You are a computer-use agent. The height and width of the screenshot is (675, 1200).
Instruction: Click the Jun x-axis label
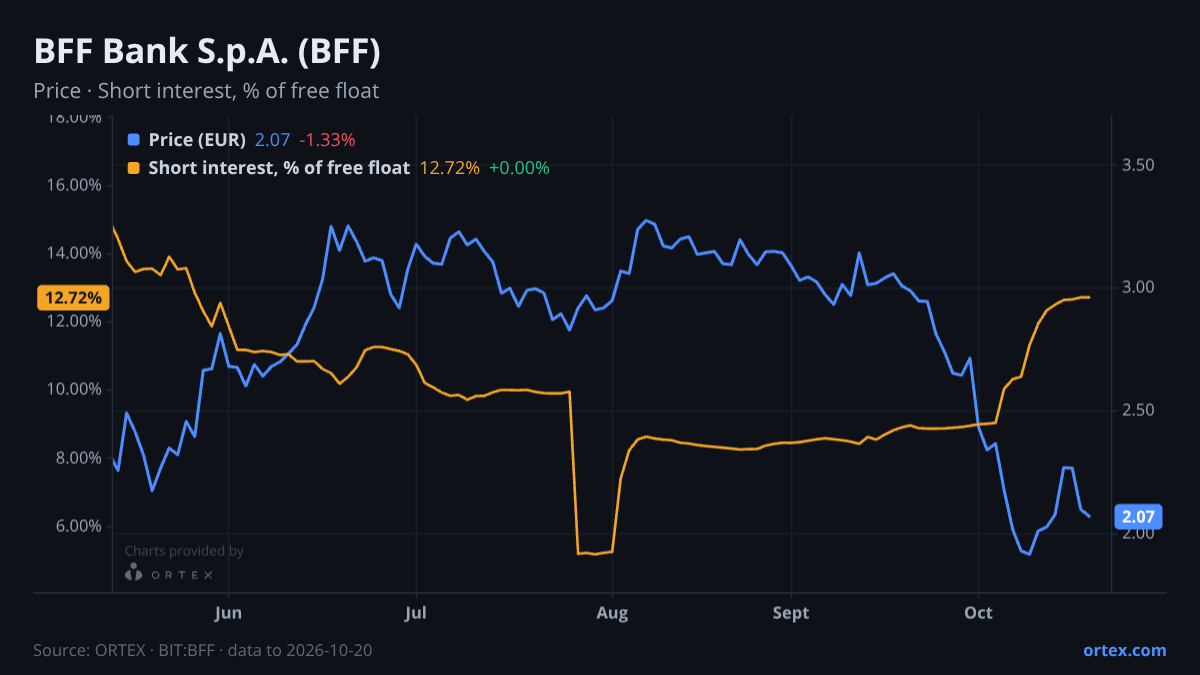[x=229, y=613]
